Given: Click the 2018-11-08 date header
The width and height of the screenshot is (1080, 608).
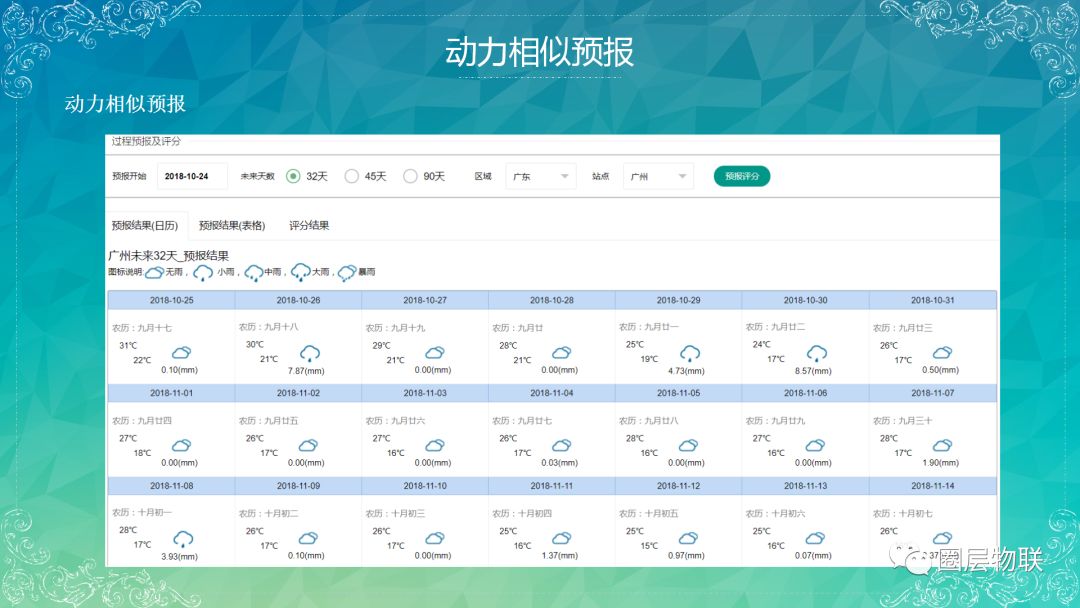Looking at the screenshot, I should point(172,486).
